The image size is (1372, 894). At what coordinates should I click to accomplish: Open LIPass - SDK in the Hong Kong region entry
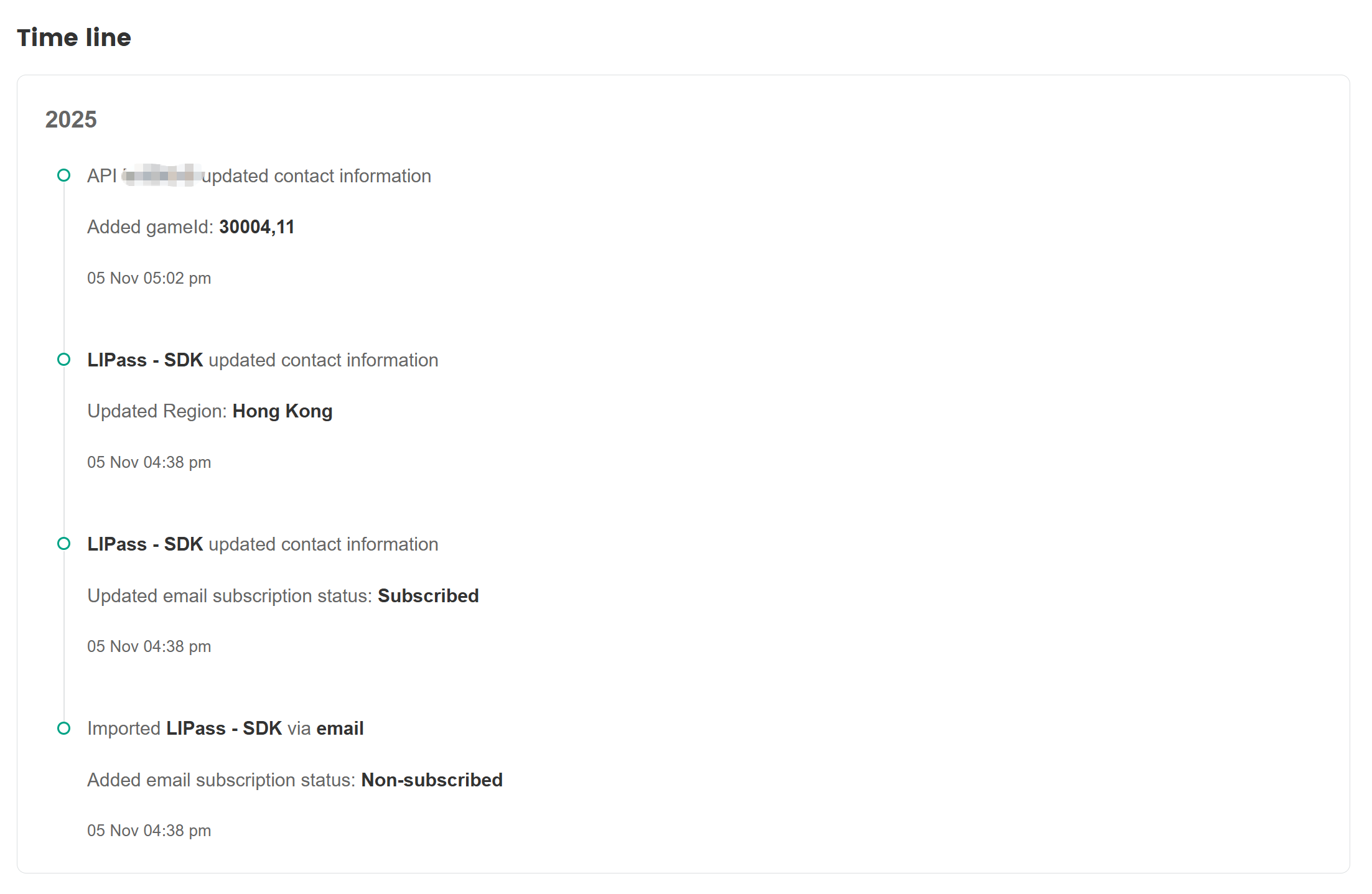145,360
